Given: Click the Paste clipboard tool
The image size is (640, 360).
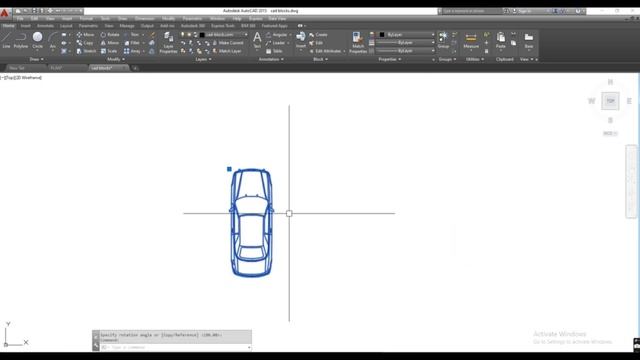Looking at the screenshot, I should [501, 41].
